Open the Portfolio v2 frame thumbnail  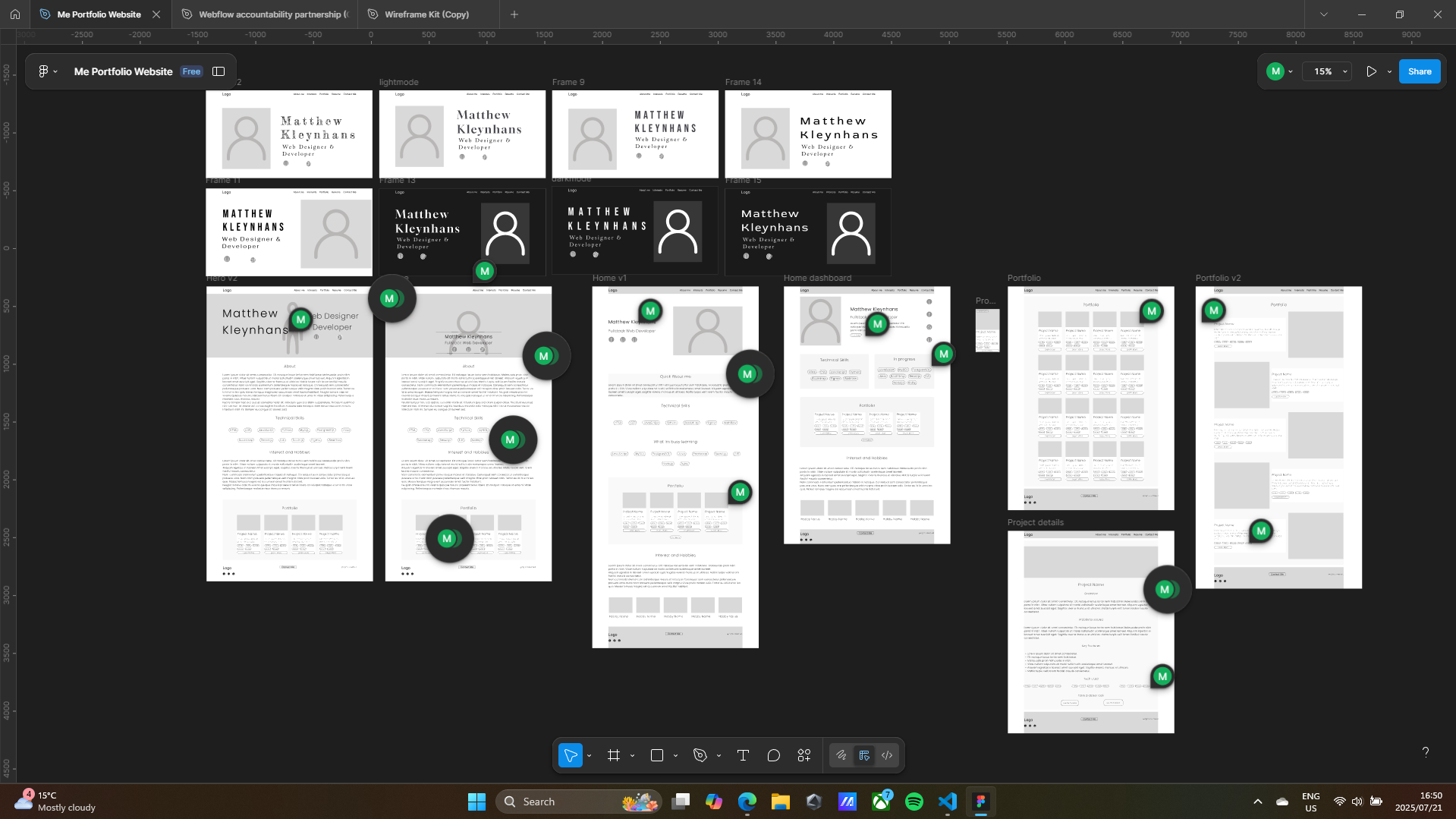click(1278, 437)
